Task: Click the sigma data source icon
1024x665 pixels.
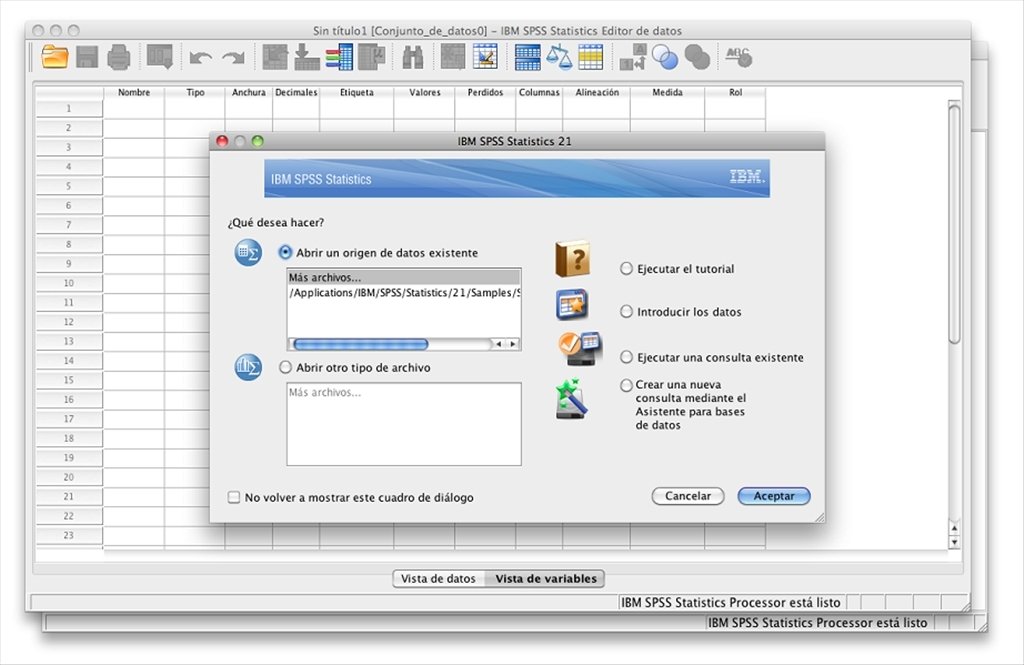Action: point(248,253)
